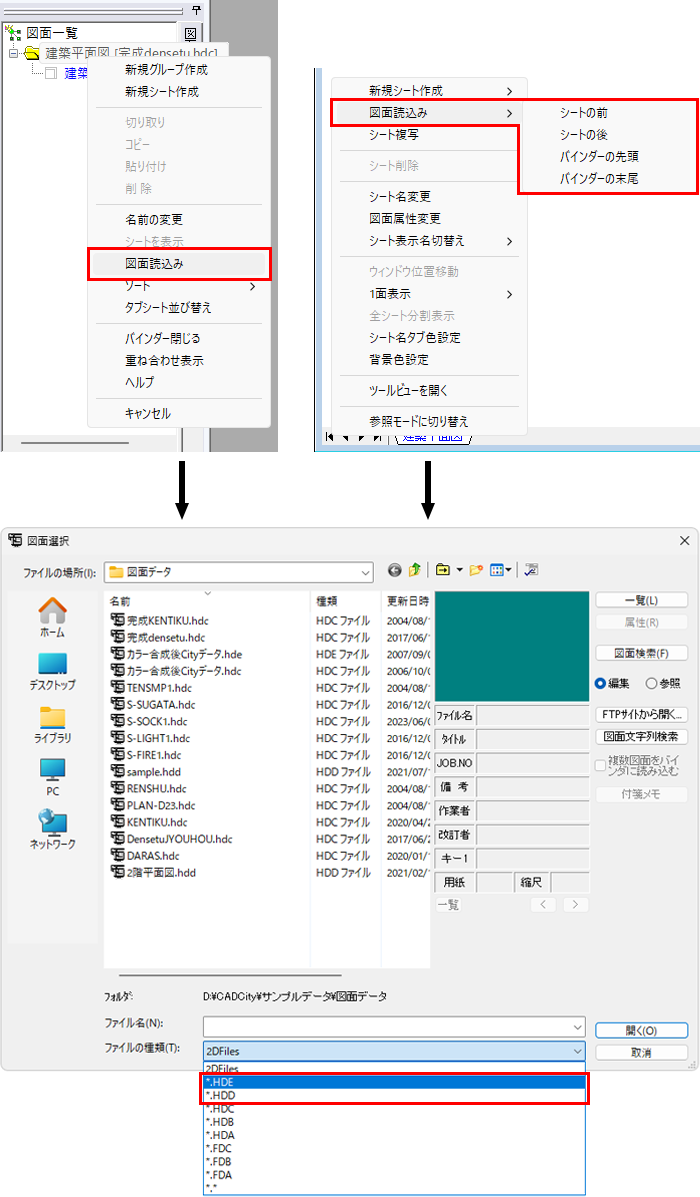Open PC in the places sidebar
Viewport: 700px width, 1197px height.
[52, 777]
